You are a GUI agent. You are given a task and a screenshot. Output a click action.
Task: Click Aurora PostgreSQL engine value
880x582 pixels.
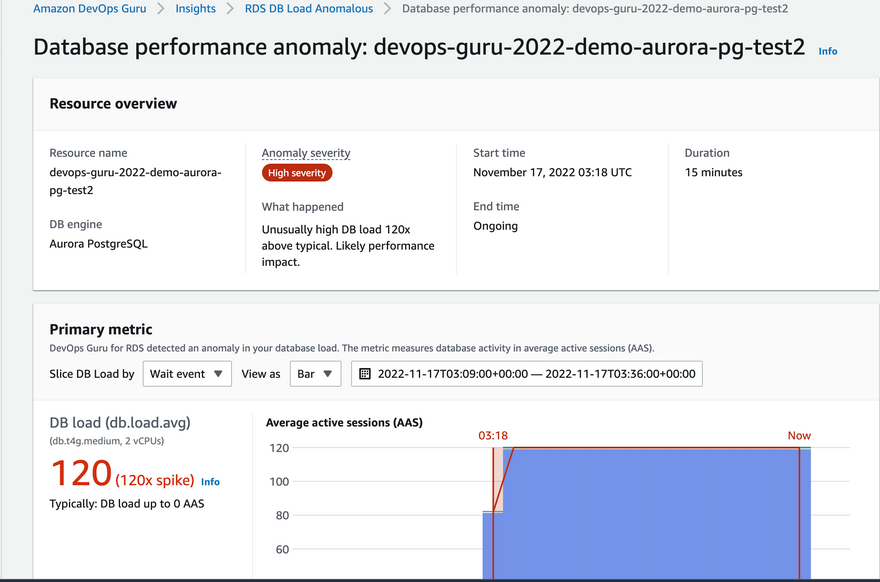click(98, 244)
